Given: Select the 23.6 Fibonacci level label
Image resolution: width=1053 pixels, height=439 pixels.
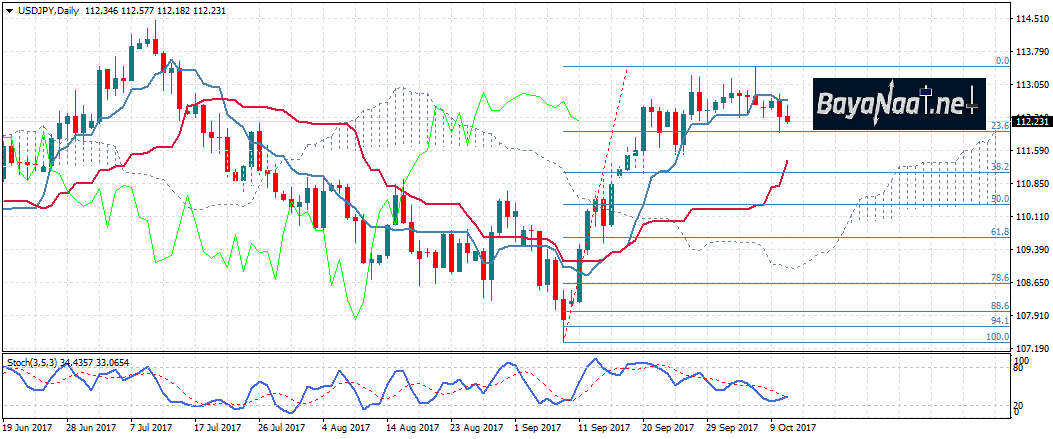Looking at the screenshot, I should click(x=998, y=126).
